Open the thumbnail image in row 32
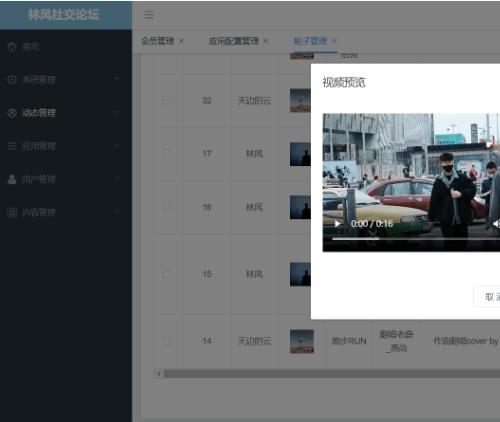The image size is (500, 422). [300, 100]
